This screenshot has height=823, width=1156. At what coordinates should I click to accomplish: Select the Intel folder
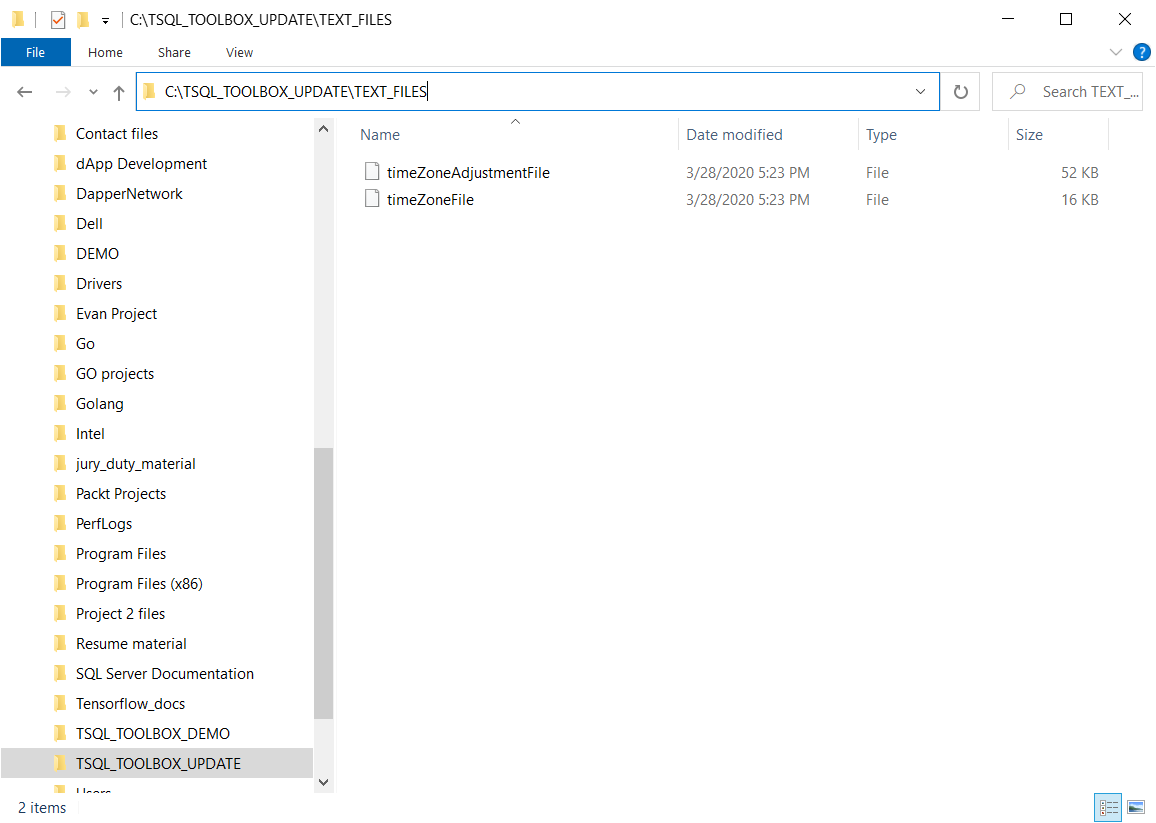coord(90,434)
